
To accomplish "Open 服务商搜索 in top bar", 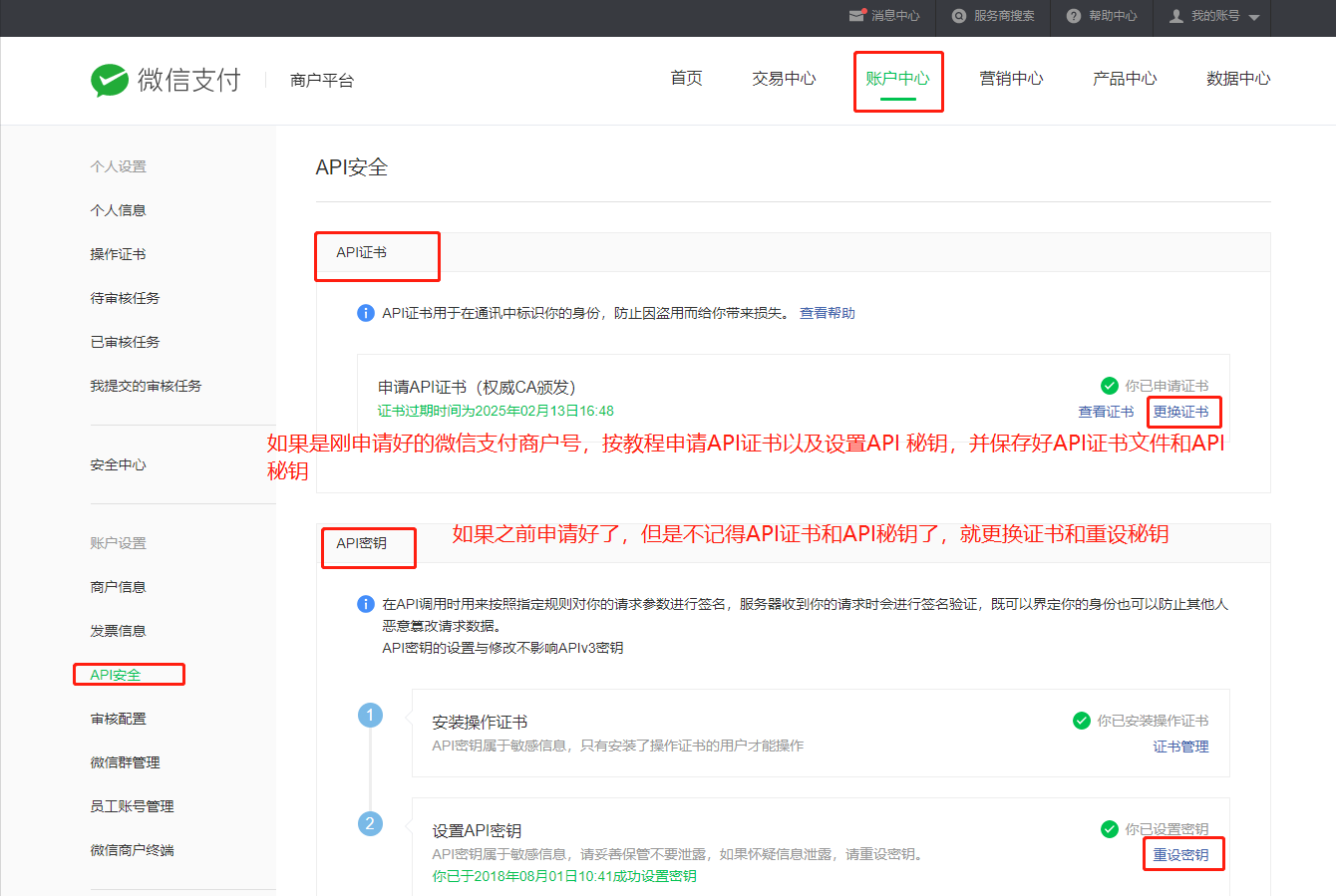I will (x=1004, y=16).
